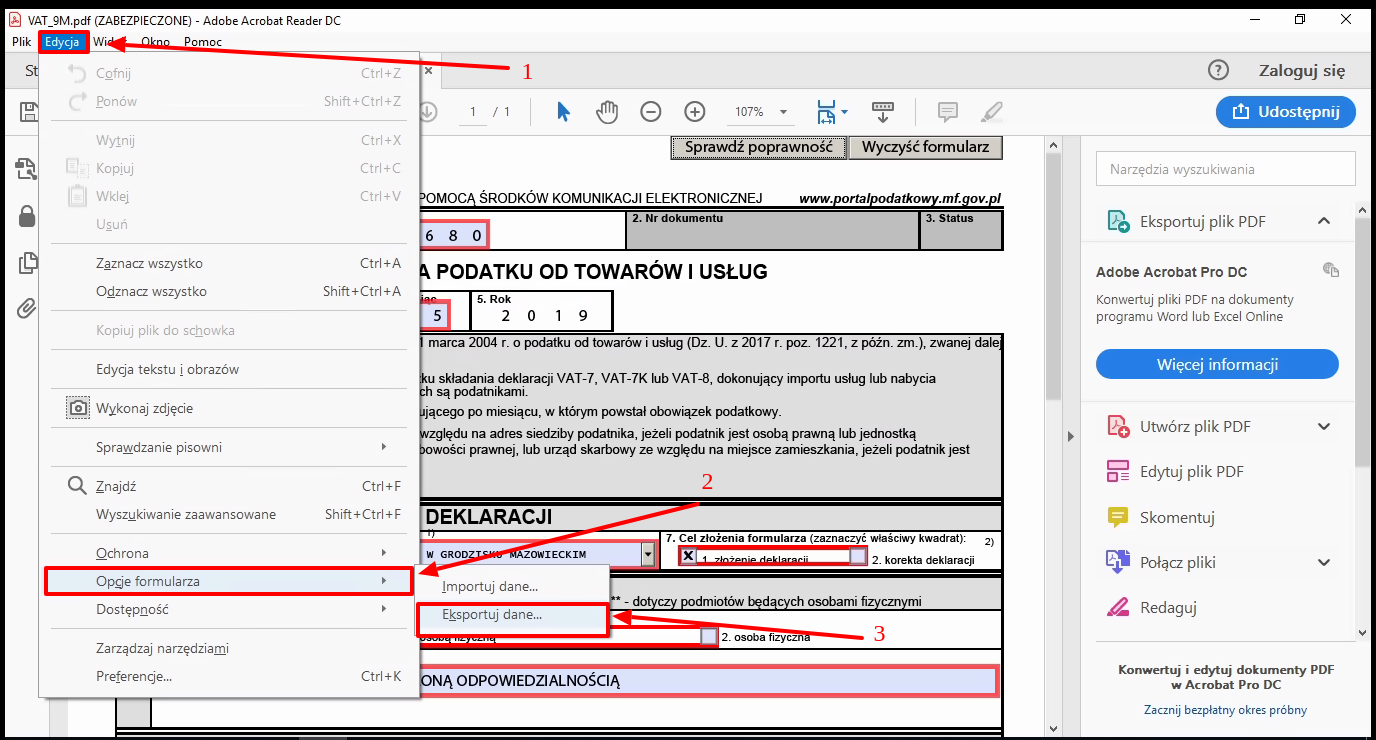Open Preferencje from Edycja menu
1376x740 pixels.
[x=229, y=676]
